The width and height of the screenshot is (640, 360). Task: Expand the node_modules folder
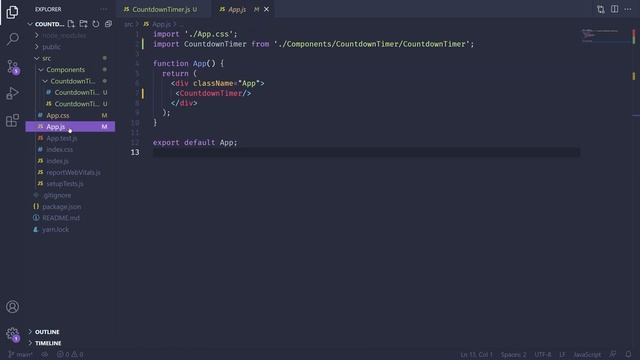click(x=64, y=36)
